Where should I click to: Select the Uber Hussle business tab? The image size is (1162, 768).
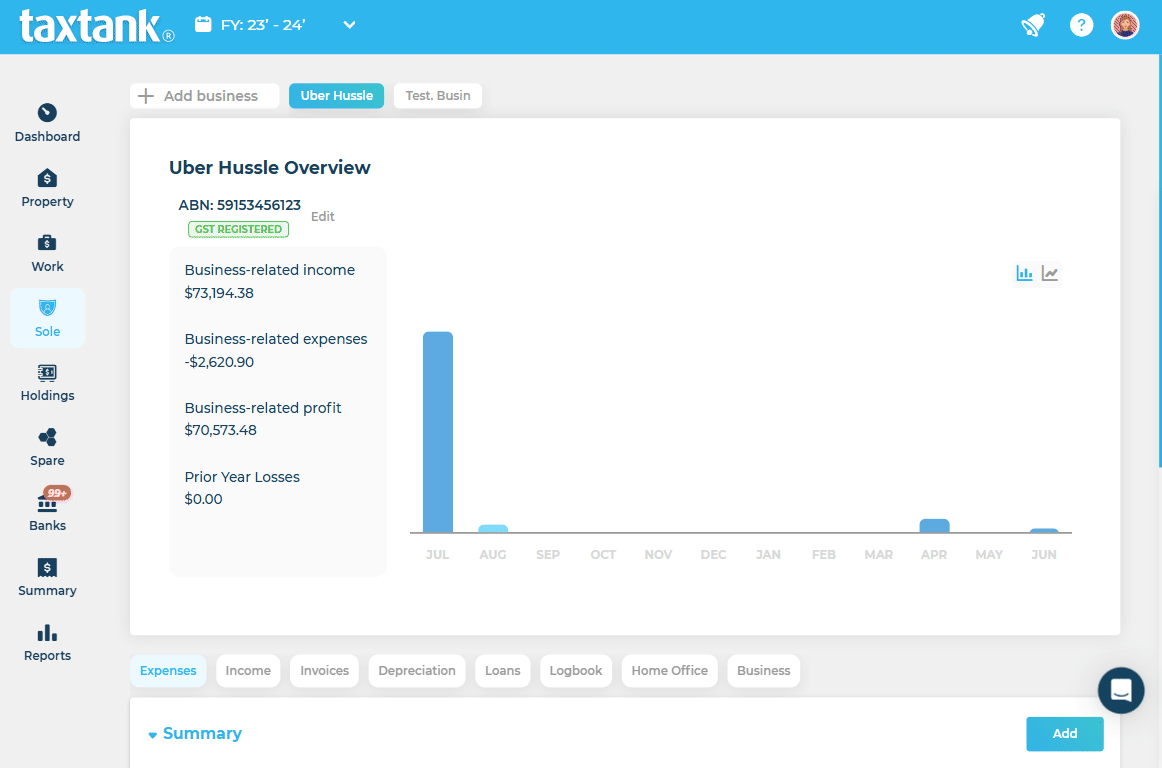336,96
